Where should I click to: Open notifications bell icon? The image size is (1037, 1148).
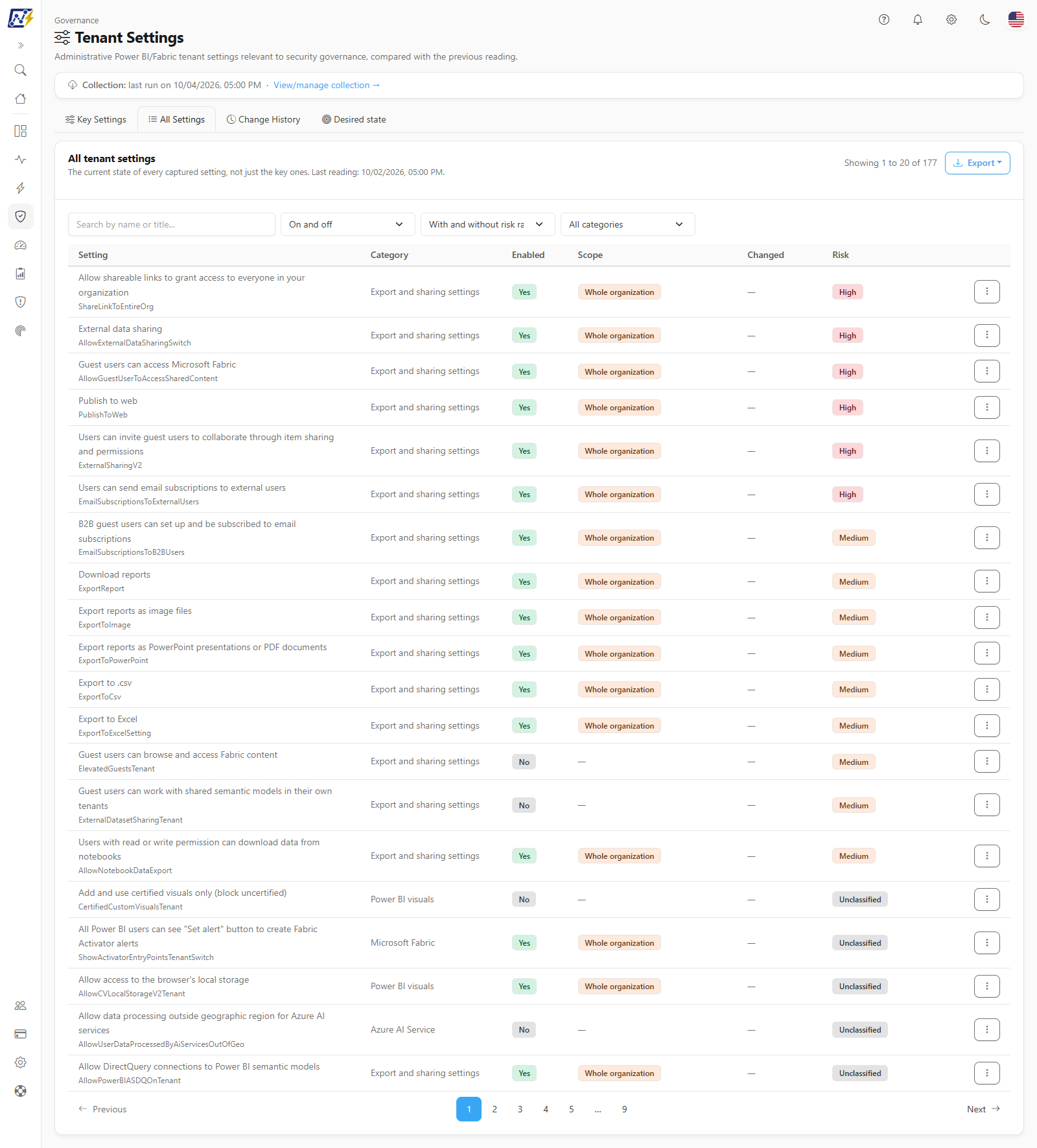(918, 19)
